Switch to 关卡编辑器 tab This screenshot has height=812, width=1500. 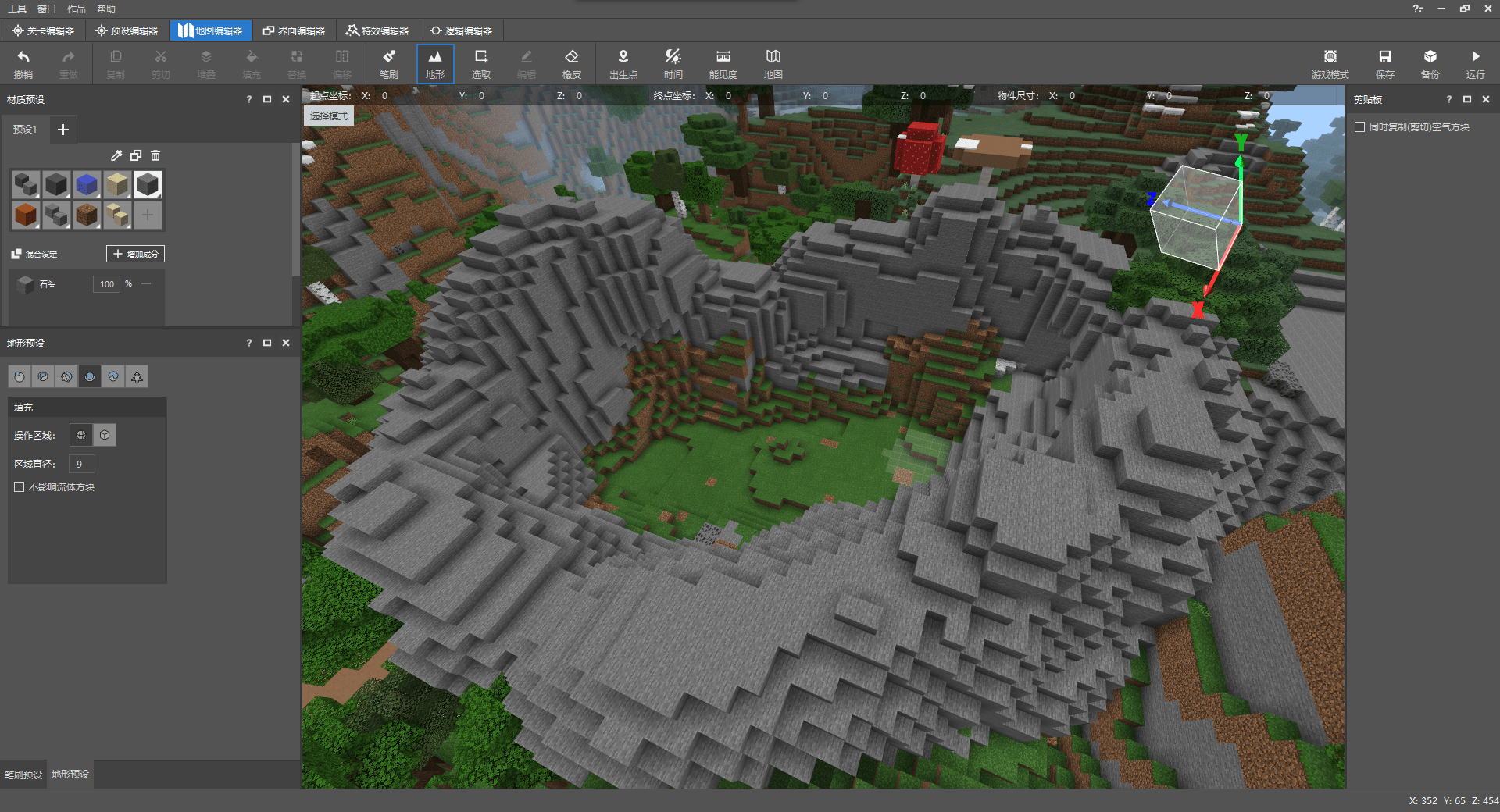tap(43, 30)
